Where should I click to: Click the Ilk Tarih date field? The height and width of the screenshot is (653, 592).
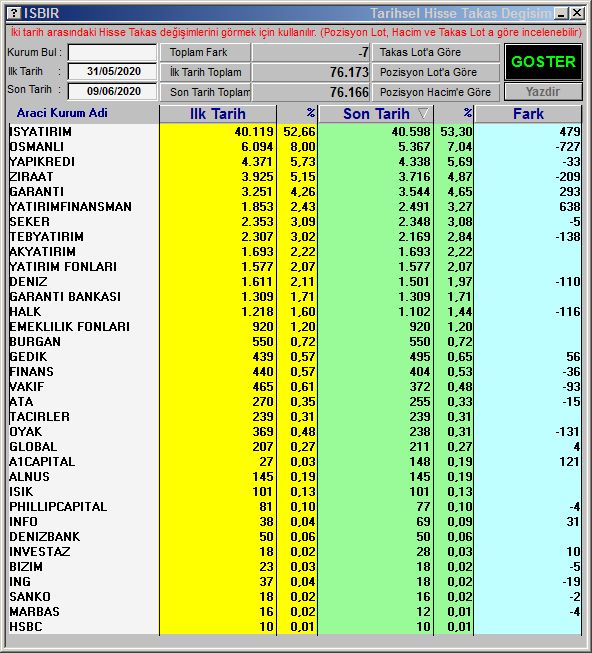(112, 71)
